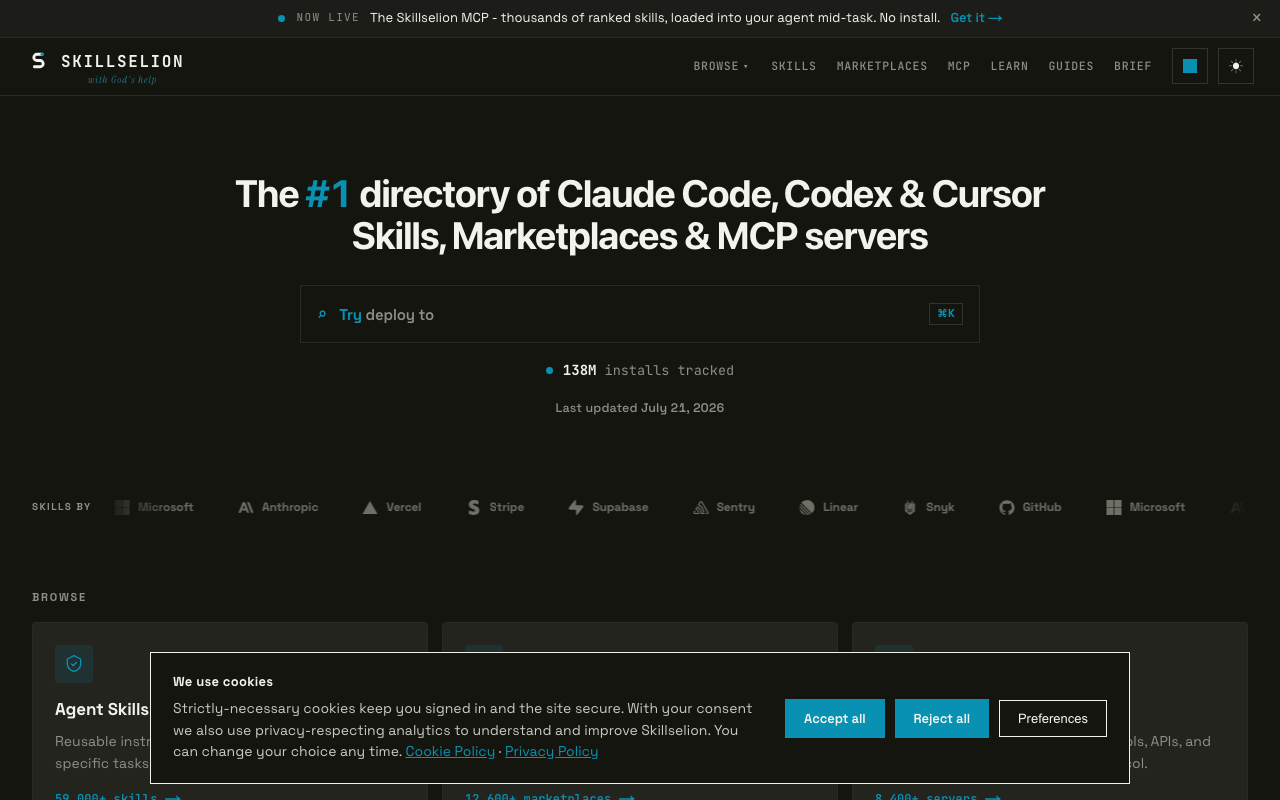Navigate to the Brief nav item
Image resolution: width=1280 pixels, height=800 pixels.
coord(1133,66)
